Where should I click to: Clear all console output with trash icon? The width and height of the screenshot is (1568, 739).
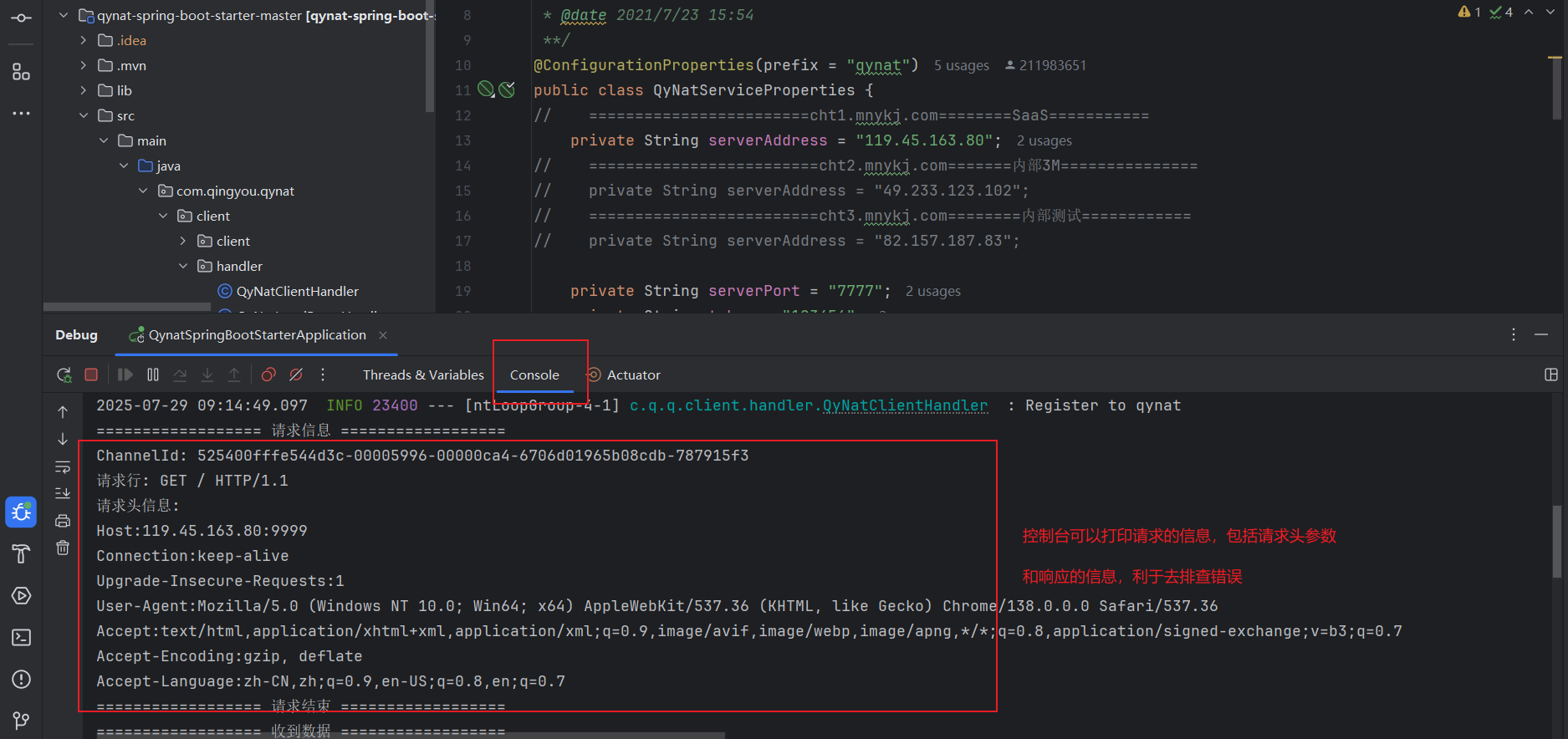tap(63, 548)
